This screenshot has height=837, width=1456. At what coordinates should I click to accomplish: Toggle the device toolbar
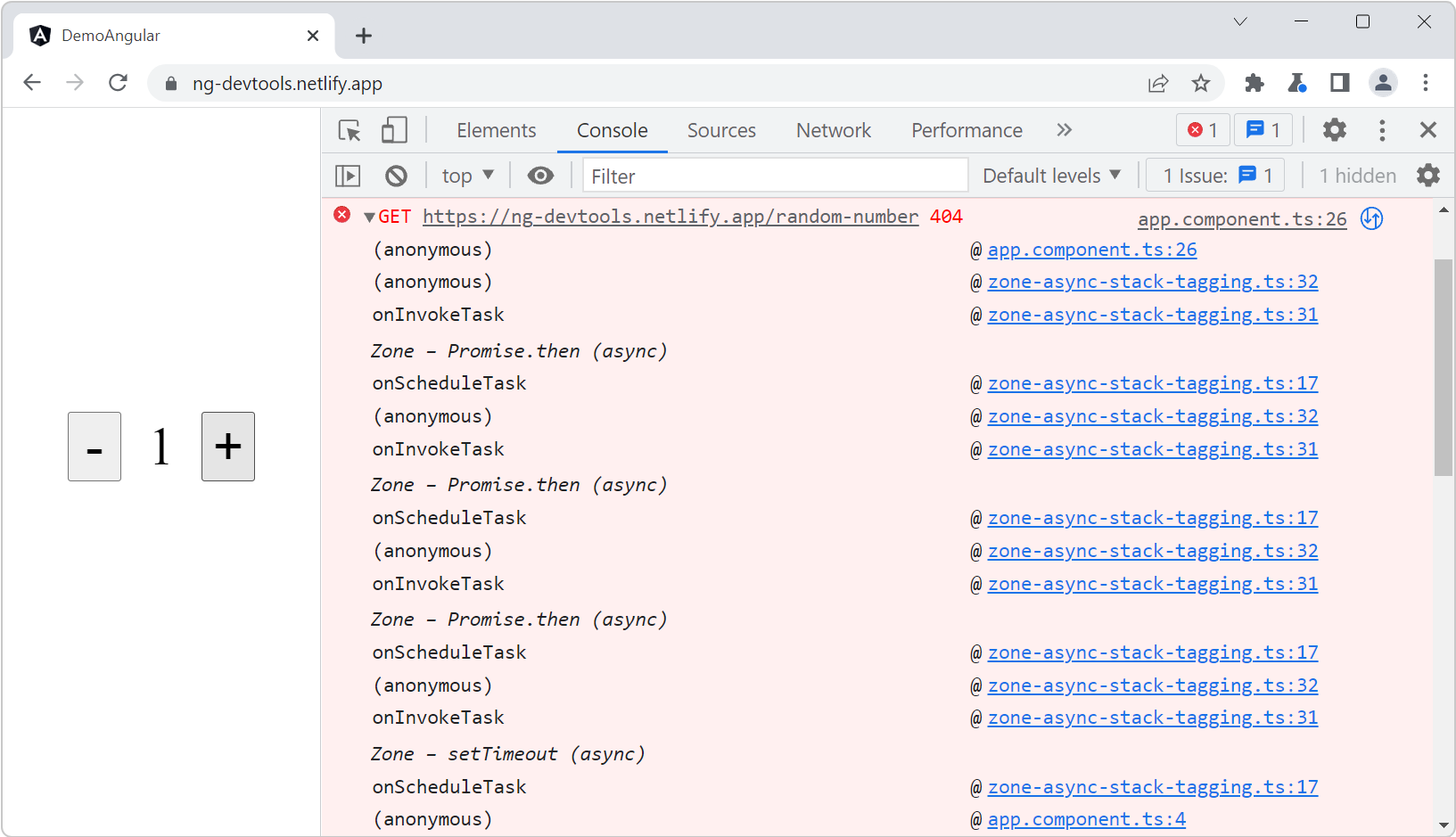(x=393, y=130)
